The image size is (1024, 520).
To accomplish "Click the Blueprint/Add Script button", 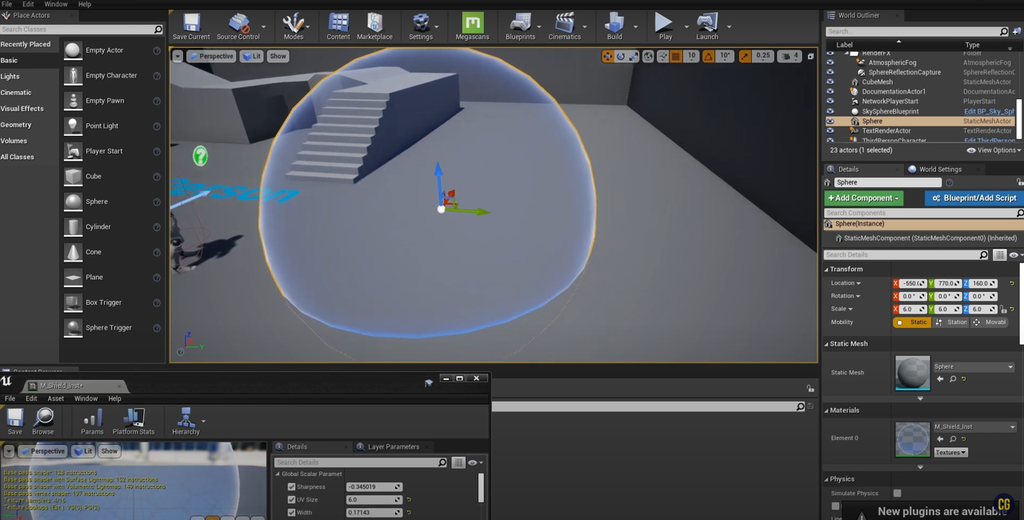I will click(x=974, y=198).
